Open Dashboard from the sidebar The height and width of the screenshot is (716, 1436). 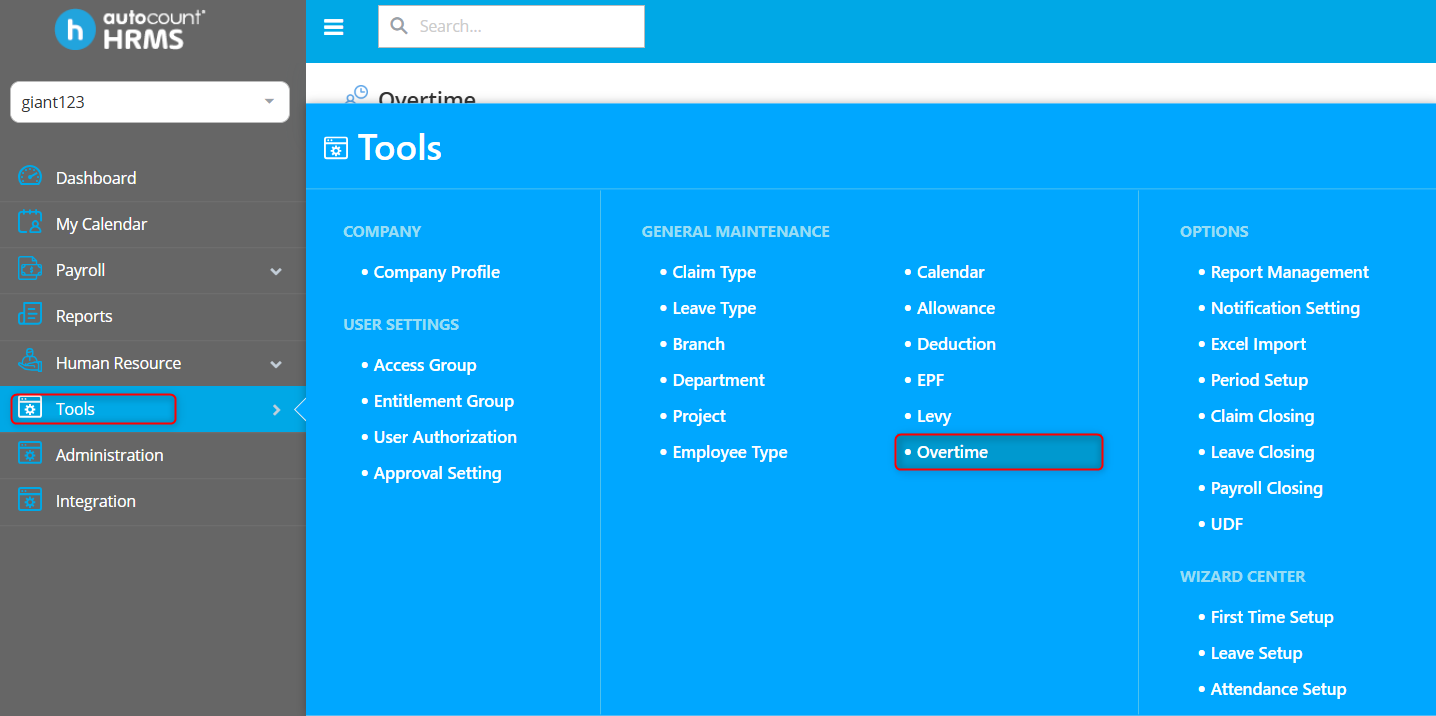(96, 178)
